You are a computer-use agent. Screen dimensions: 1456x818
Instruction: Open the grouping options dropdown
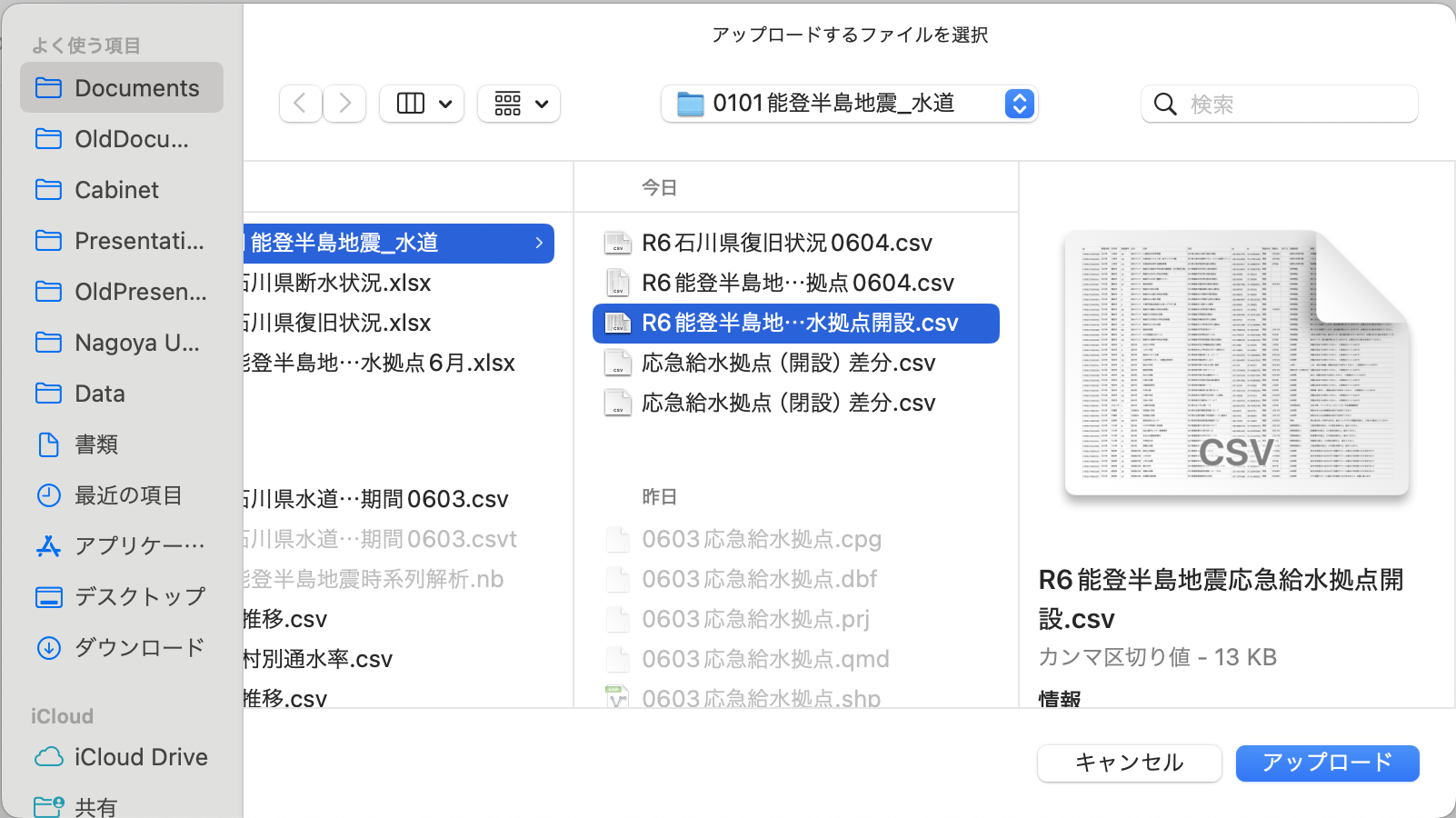tap(518, 103)
